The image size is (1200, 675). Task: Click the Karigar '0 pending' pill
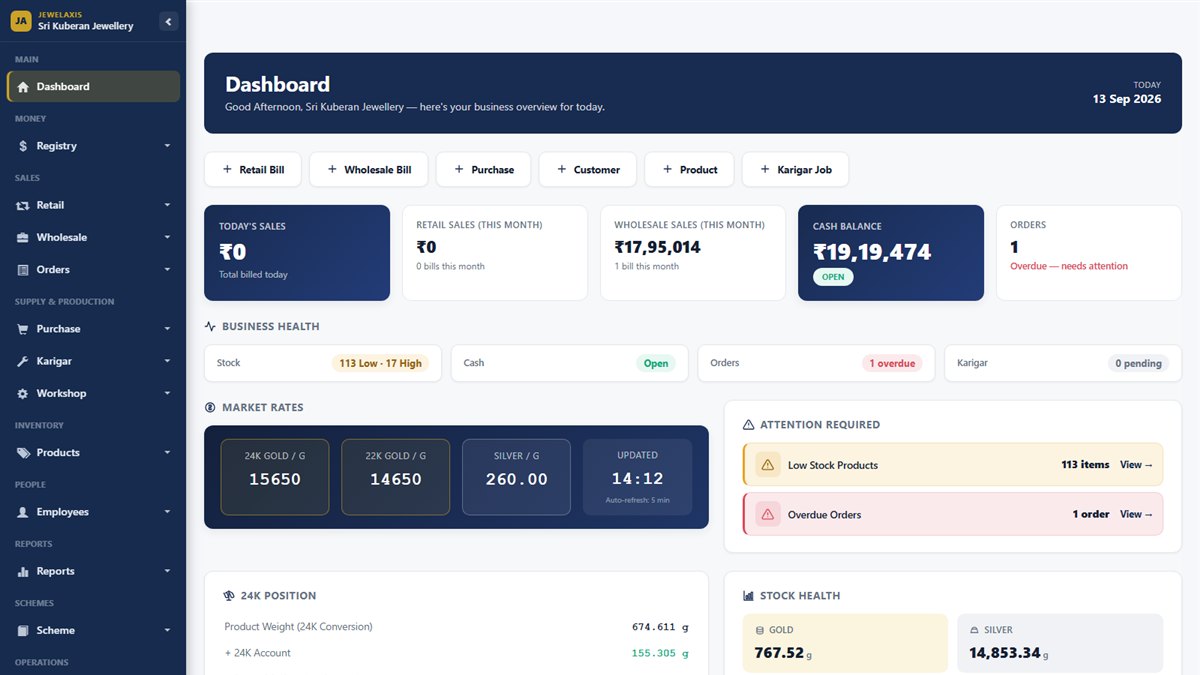click(1138, 363)
